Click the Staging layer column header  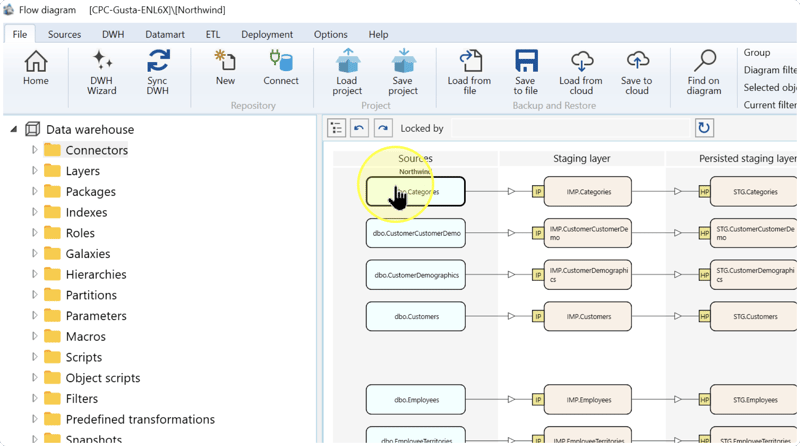(582, 159)
